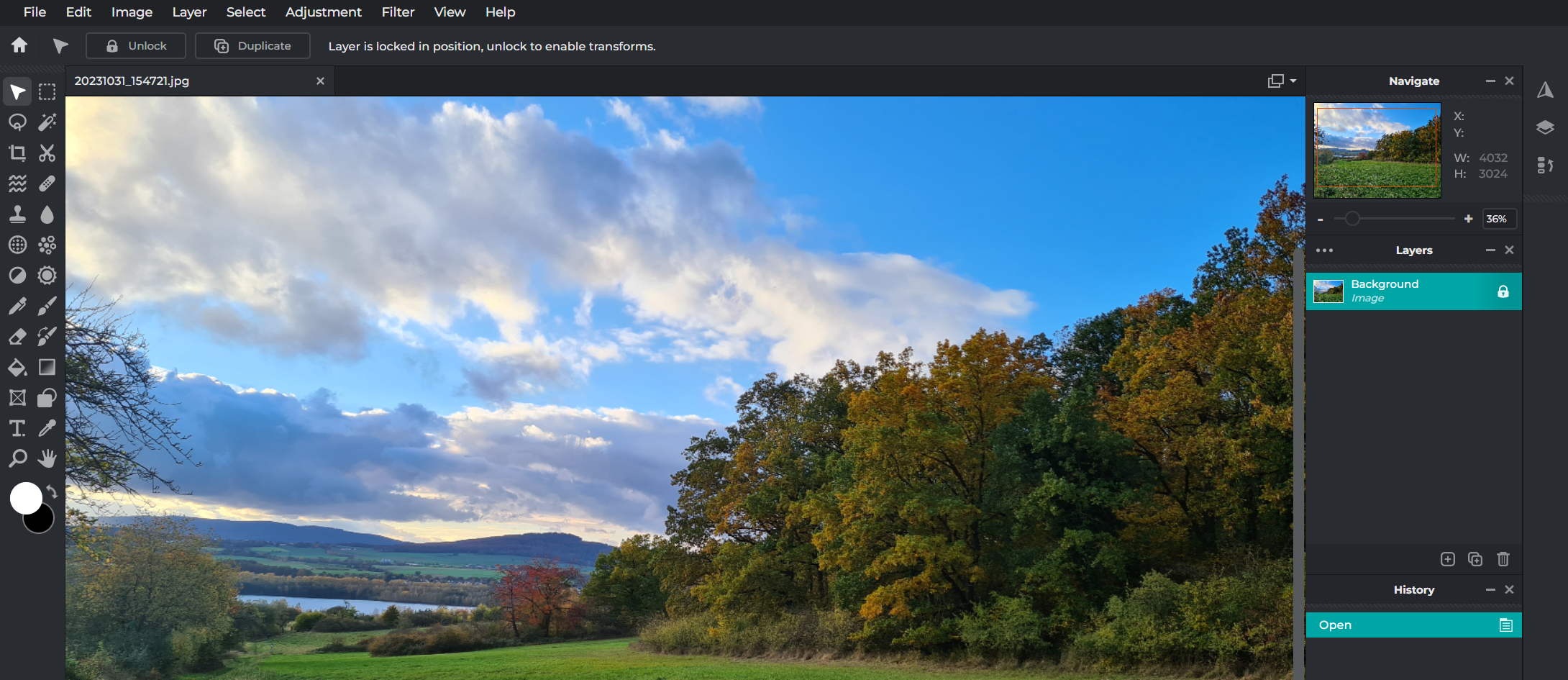
Task: Swap foreground and background colors
Action: [x=52, y=491]
